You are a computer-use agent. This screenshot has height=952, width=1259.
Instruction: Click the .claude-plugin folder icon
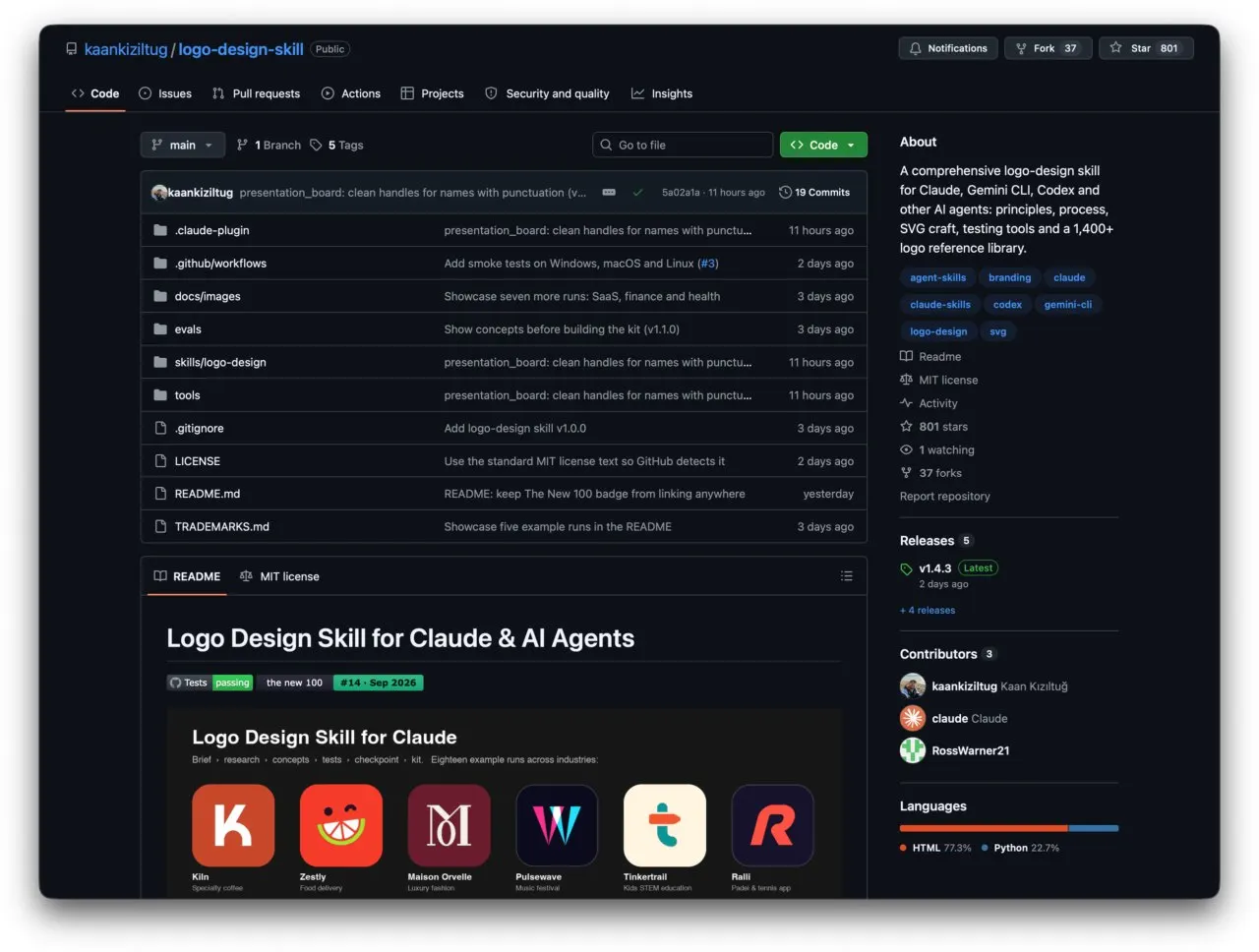[160, 230]
